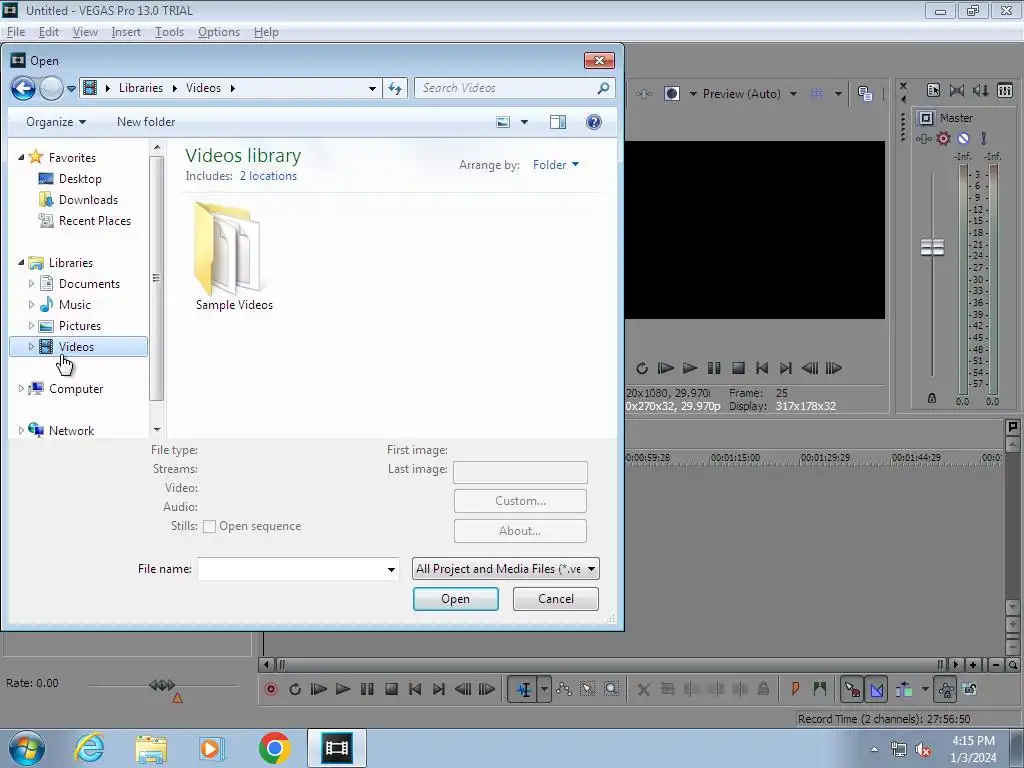1024x768 pixels.
Task: Expand the Network tree node
Action: (x=21, y=430)
